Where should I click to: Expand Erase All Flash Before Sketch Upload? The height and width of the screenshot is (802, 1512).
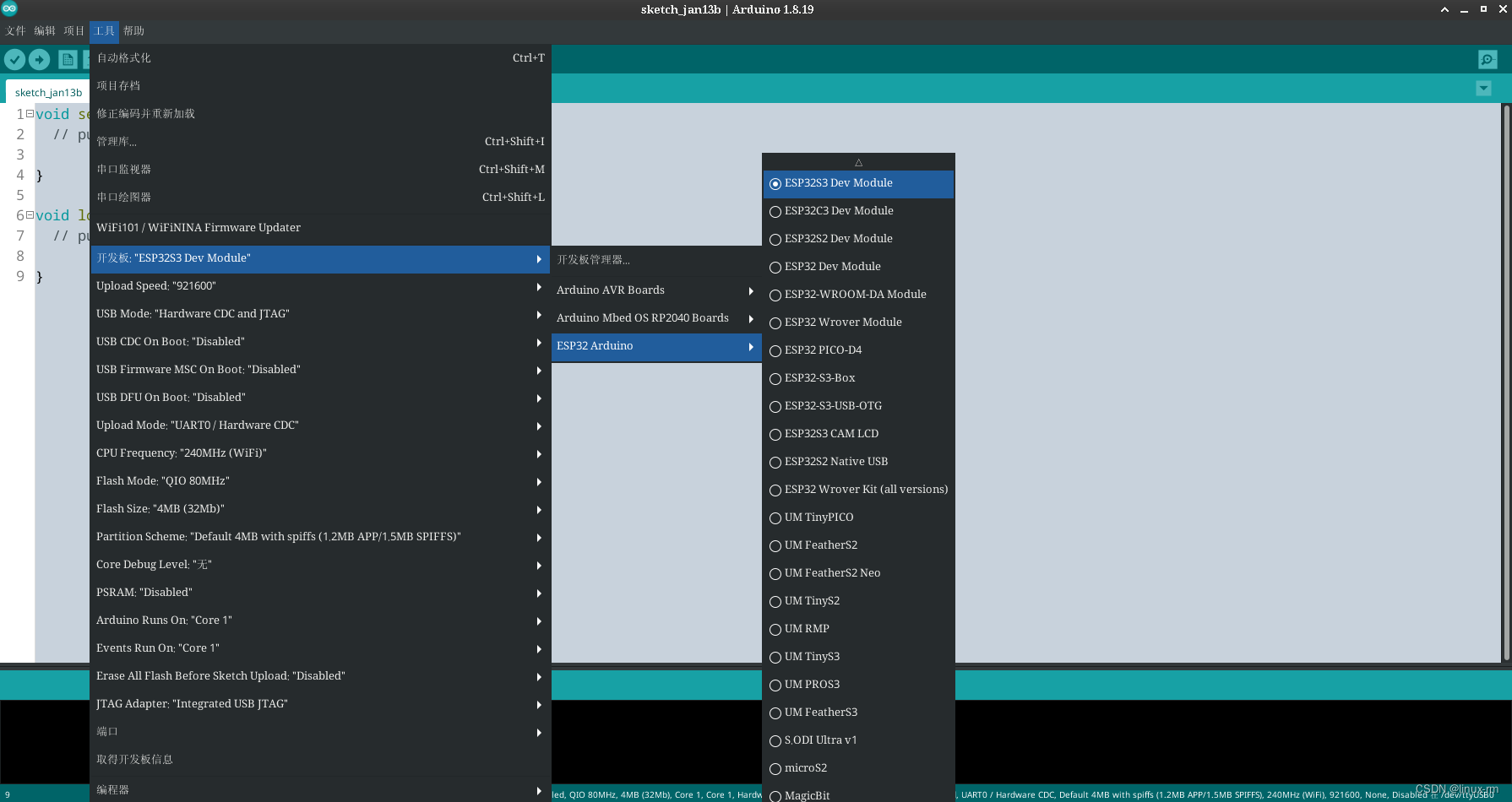coord(320,676)
